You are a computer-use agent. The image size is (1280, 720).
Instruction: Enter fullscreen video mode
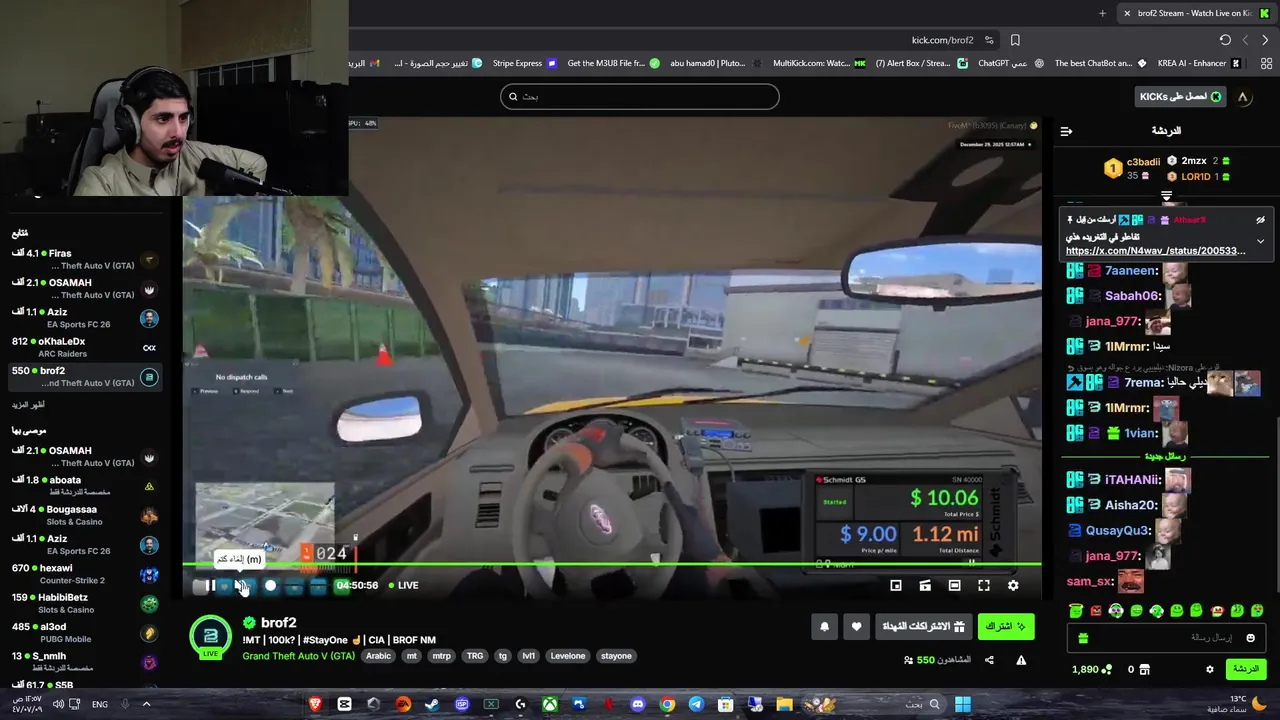[984, 585]
